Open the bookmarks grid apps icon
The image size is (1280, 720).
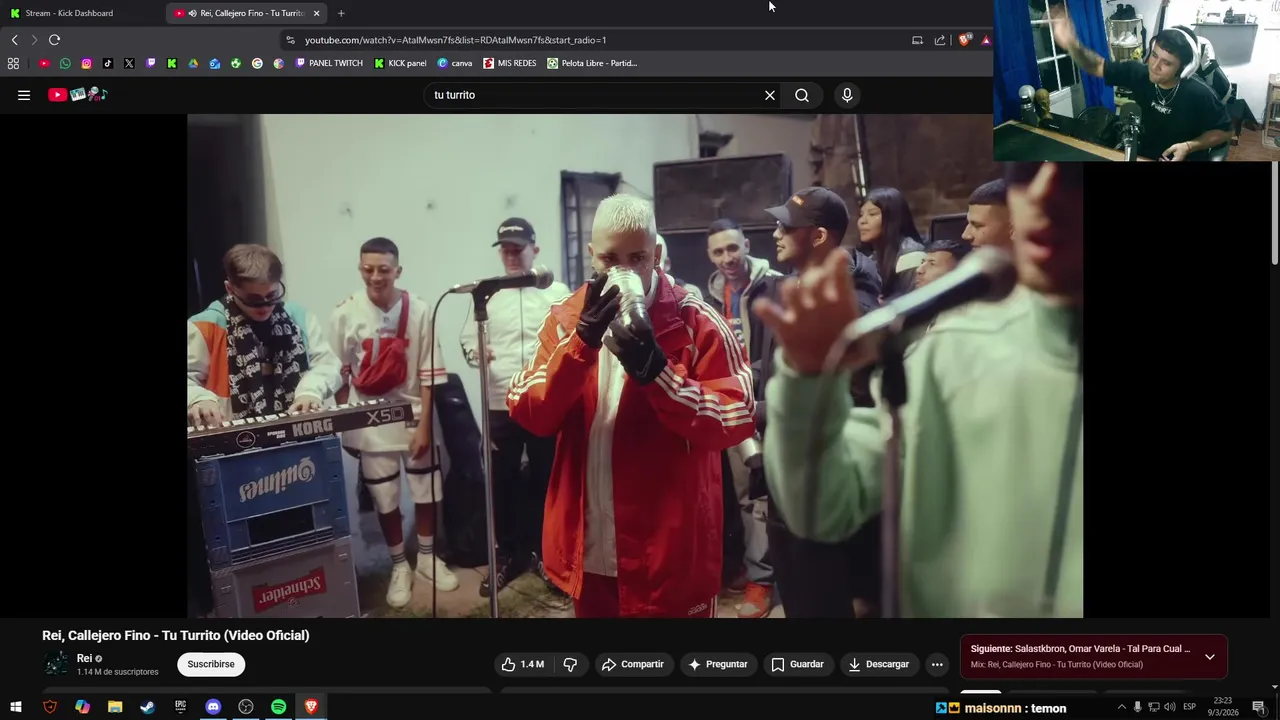[13, 63]
